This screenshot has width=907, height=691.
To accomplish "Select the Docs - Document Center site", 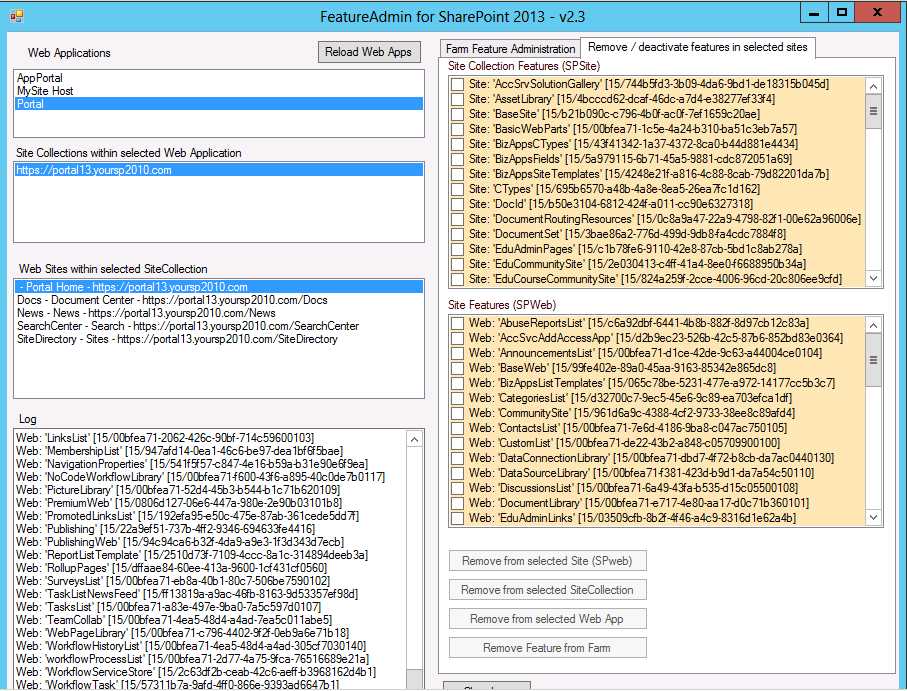I will (x=219, y=300).
